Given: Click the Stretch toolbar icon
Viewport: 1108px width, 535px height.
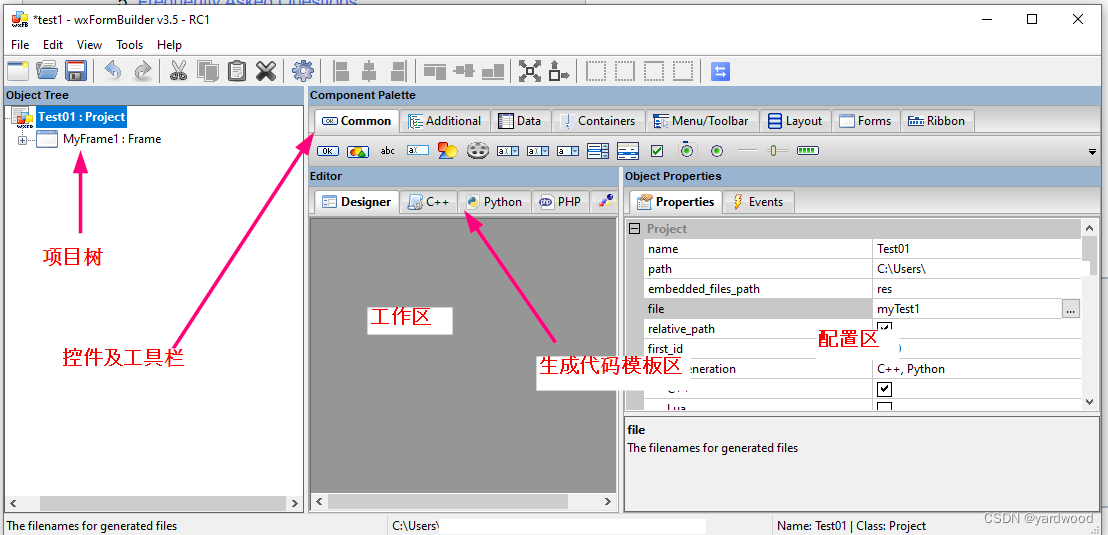Looking at the screenshot, I should coord(558,71).
